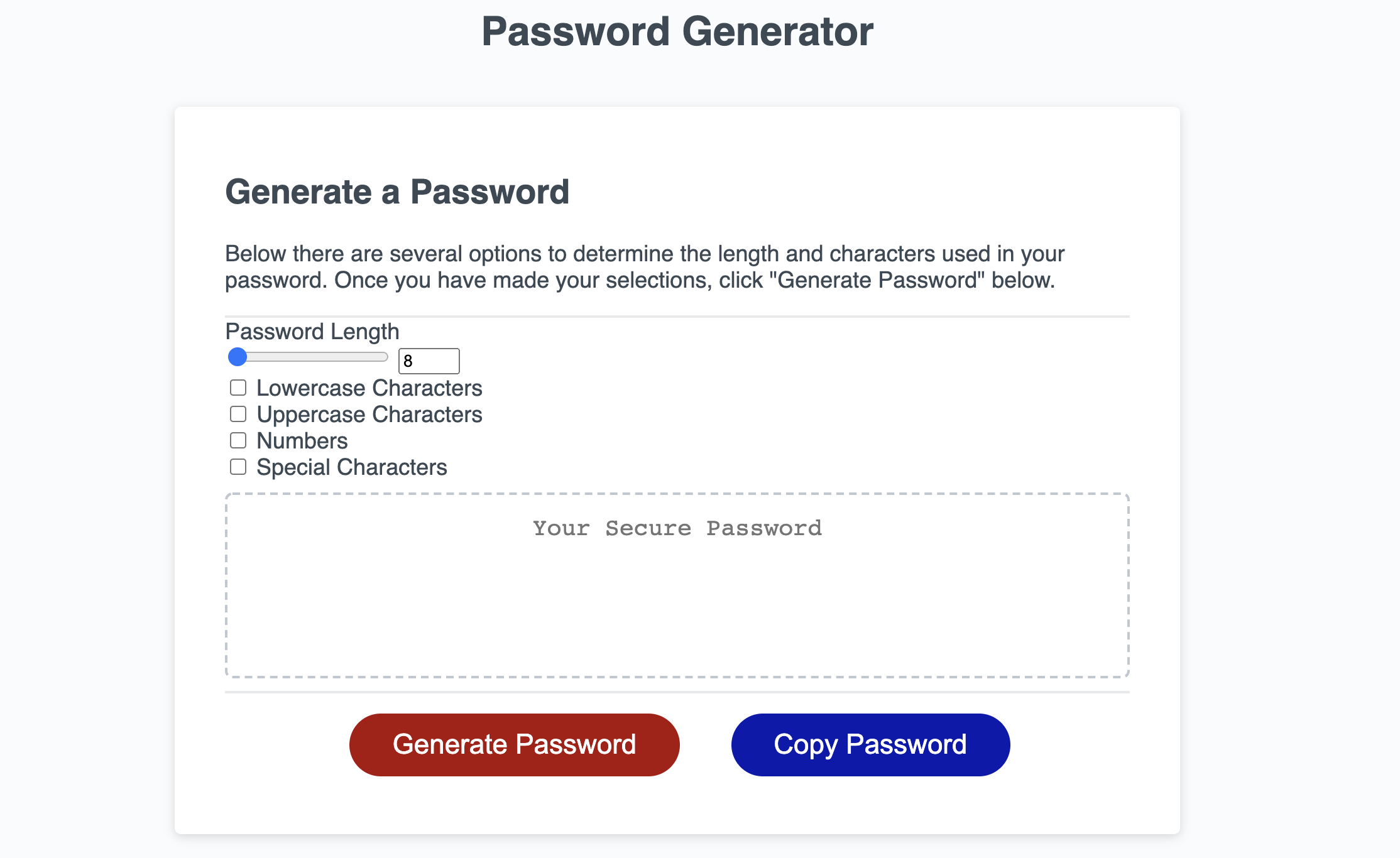Click the Password Length label
Viewport: 1400px width, 858px height.
tap(312, 331)
